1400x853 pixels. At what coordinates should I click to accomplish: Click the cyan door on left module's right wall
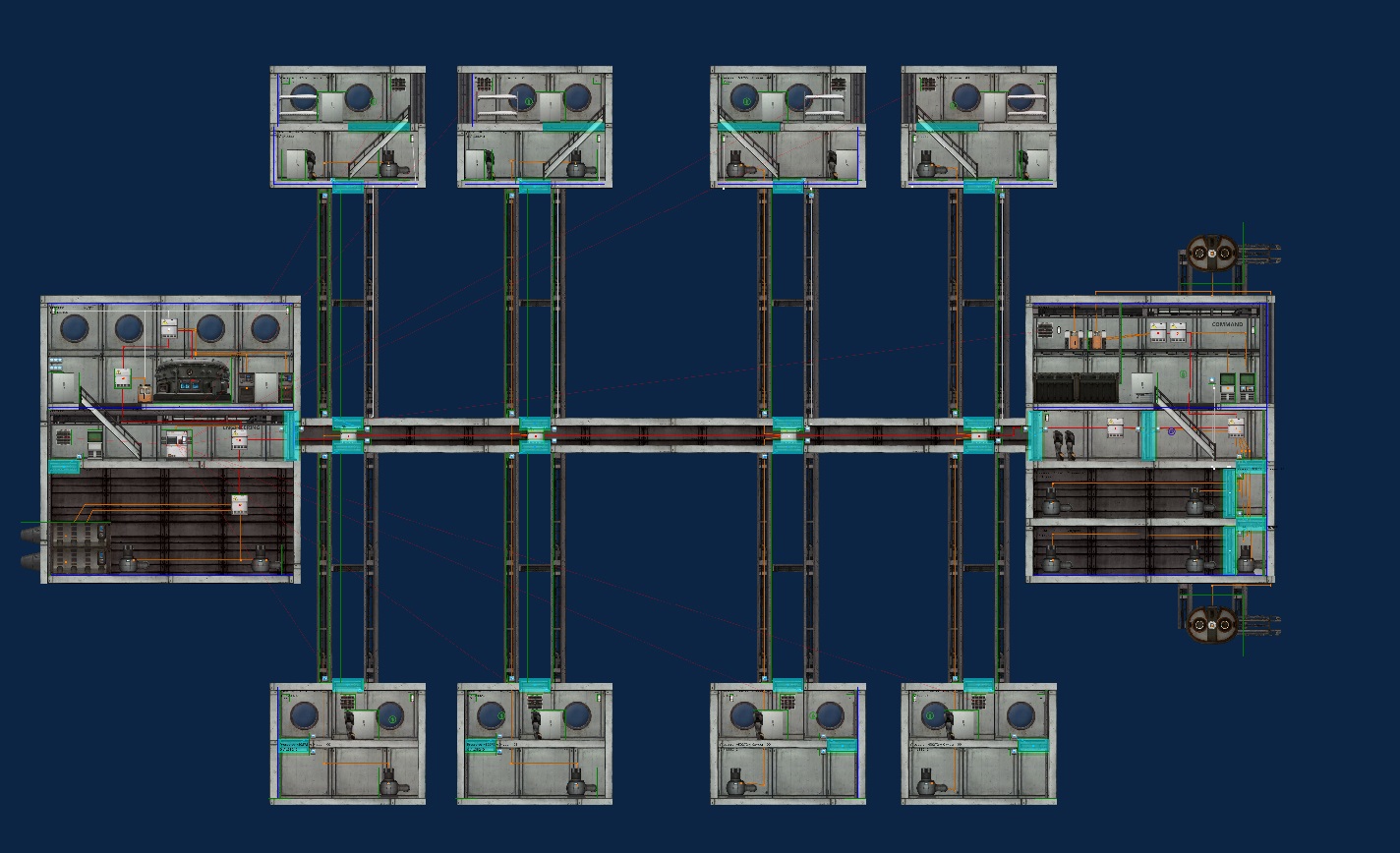[291, 436]
